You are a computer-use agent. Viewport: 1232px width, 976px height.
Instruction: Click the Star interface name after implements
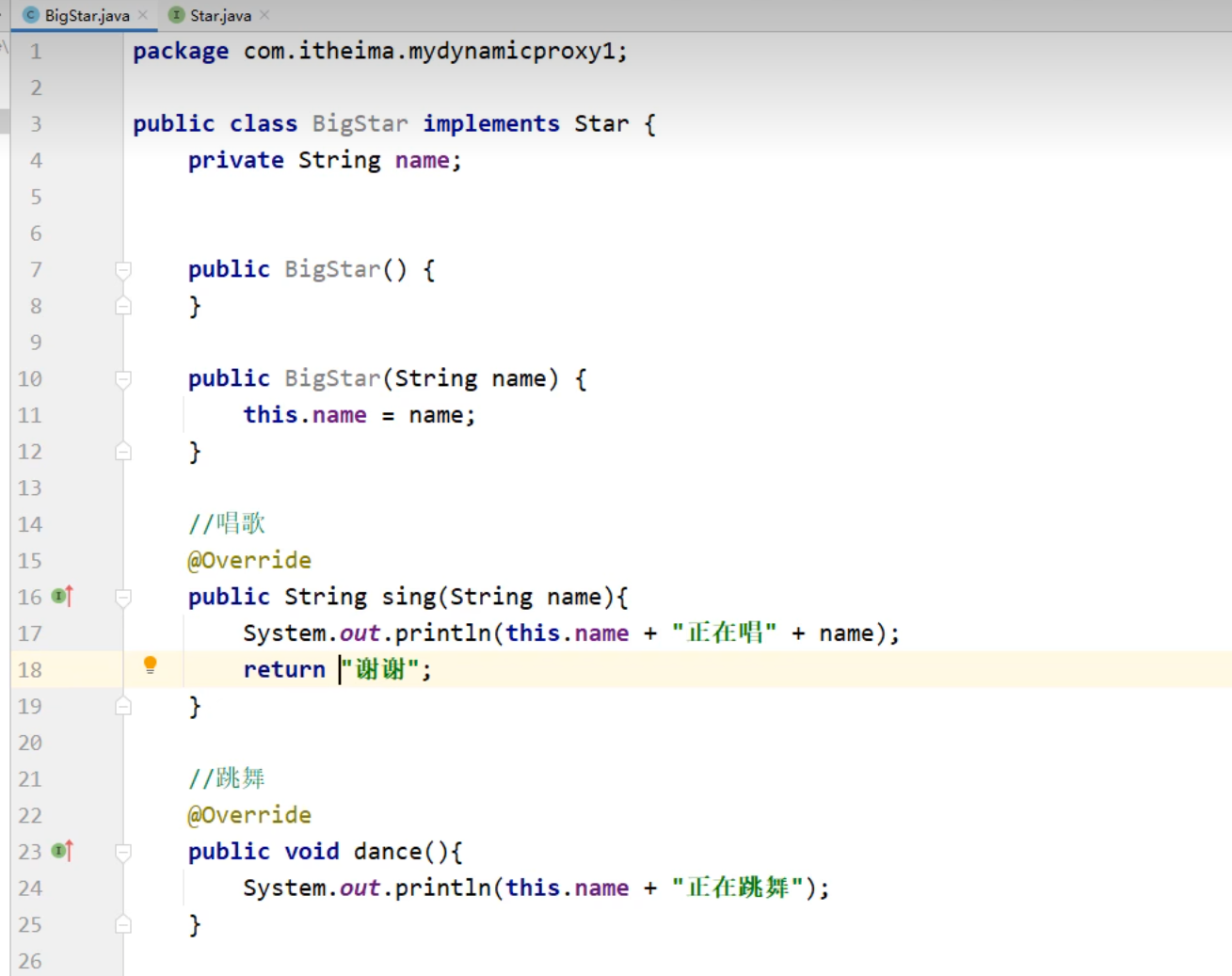[600, 123]
